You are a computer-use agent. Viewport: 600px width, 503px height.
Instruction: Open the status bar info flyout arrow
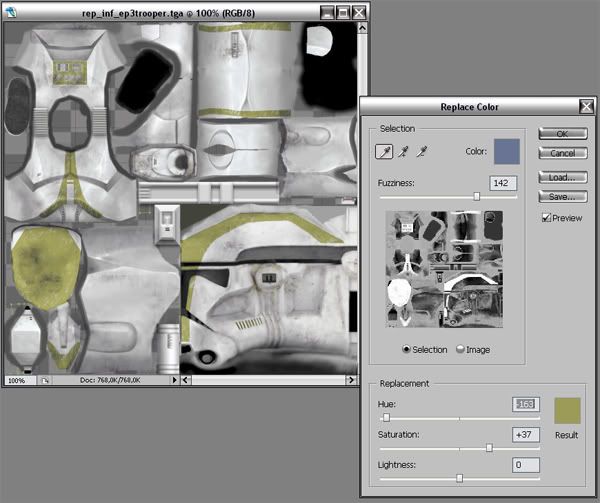[174, 380]
